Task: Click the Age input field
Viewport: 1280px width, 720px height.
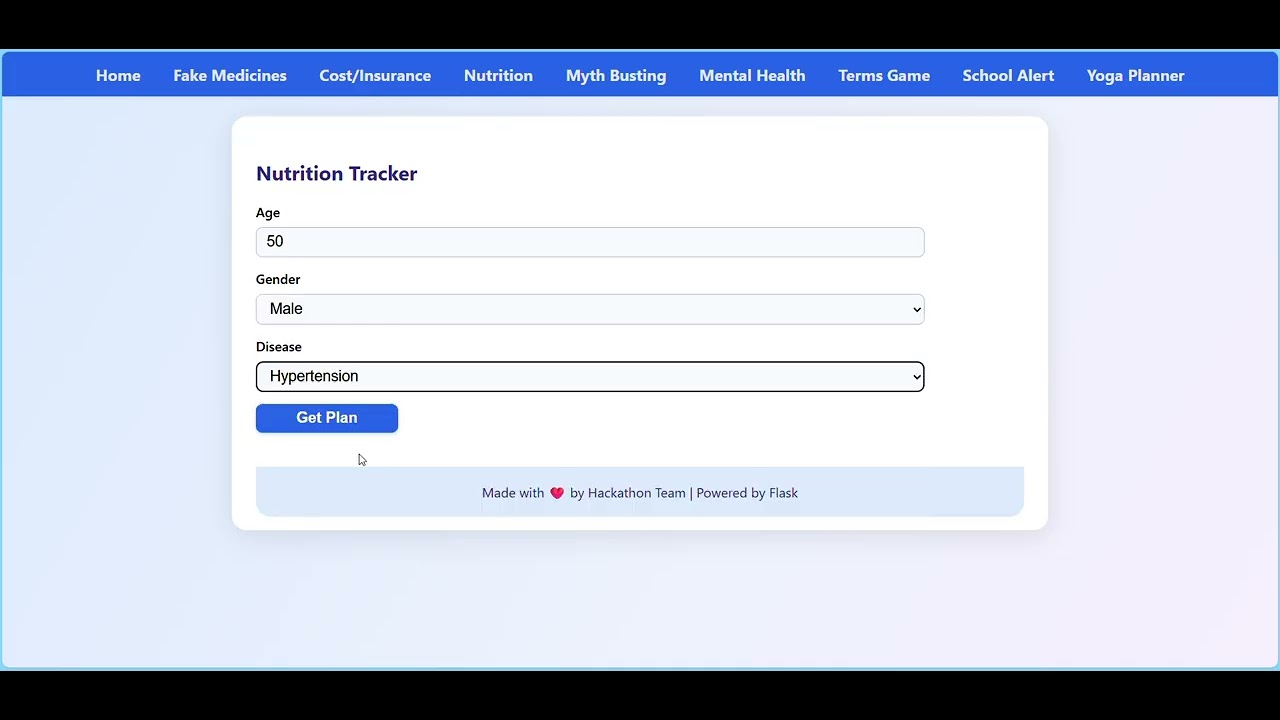Action: coord(590,242)
